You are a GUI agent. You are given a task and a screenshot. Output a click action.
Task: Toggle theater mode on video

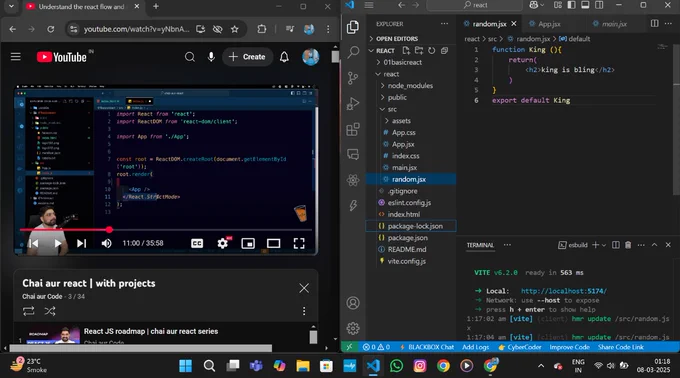pyautogui.click(x=273, y=243)
